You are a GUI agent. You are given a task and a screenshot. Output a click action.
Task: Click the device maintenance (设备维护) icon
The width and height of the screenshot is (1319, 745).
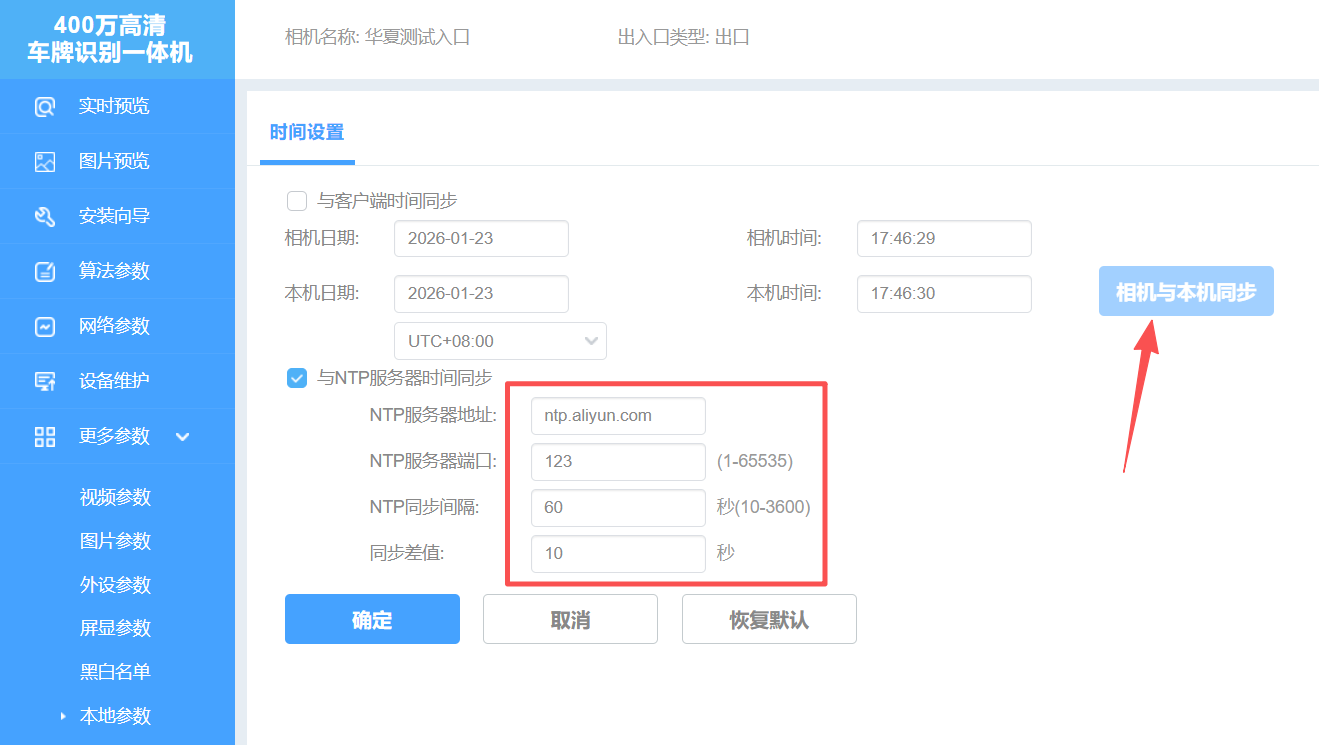[45, 381]
